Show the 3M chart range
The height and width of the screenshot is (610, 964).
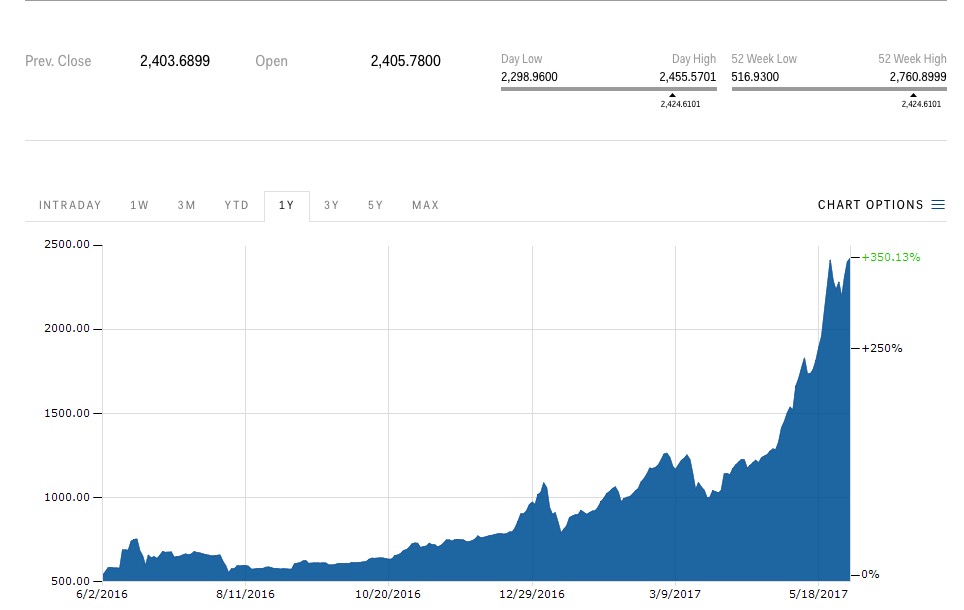point(187,206)
